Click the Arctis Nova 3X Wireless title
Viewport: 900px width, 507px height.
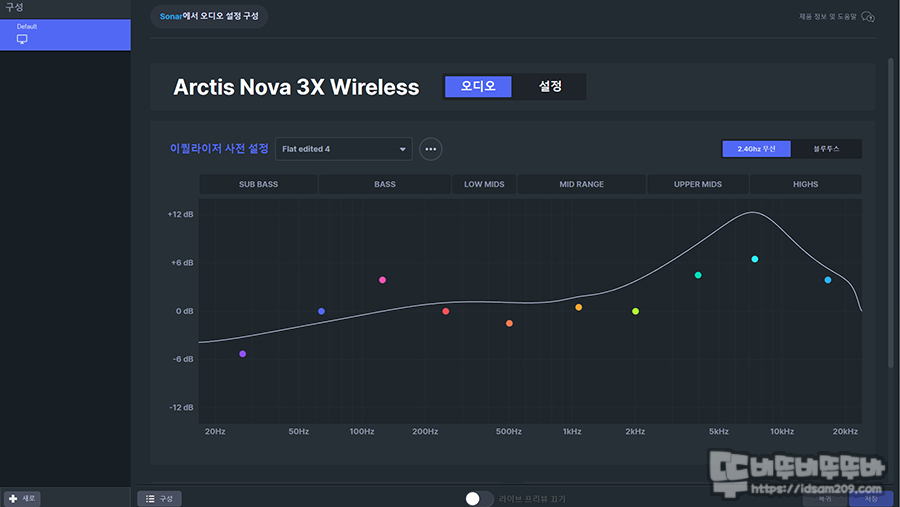pos(296,87)
